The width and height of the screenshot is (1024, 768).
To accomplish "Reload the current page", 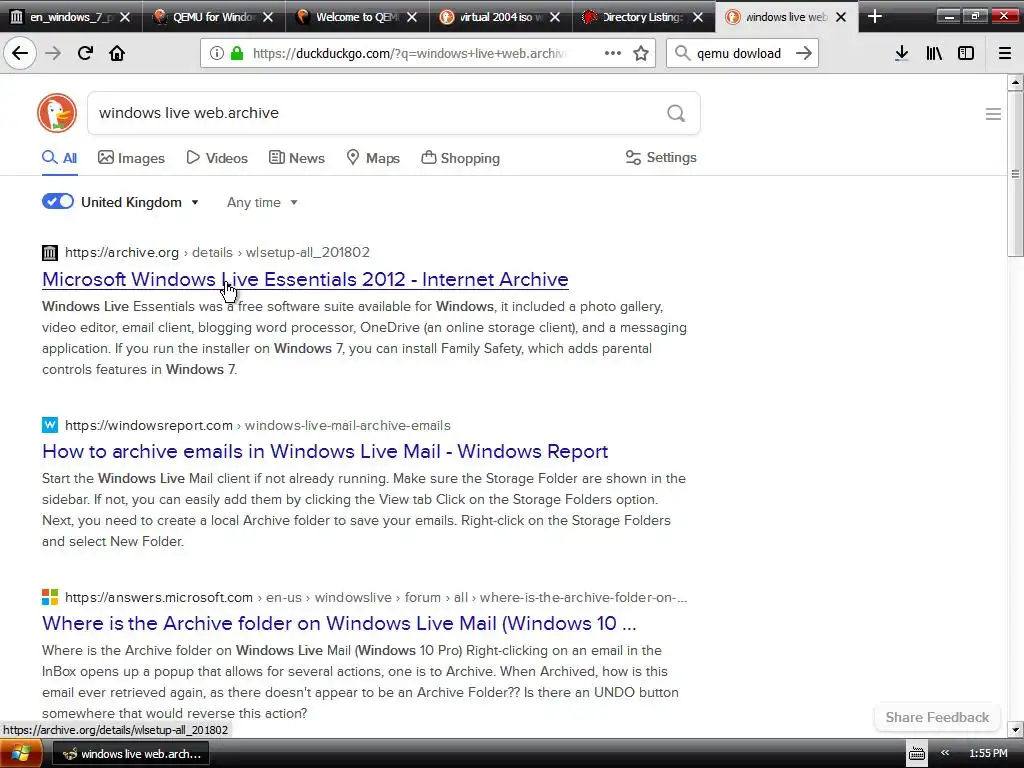I will [x=85, y=53].
